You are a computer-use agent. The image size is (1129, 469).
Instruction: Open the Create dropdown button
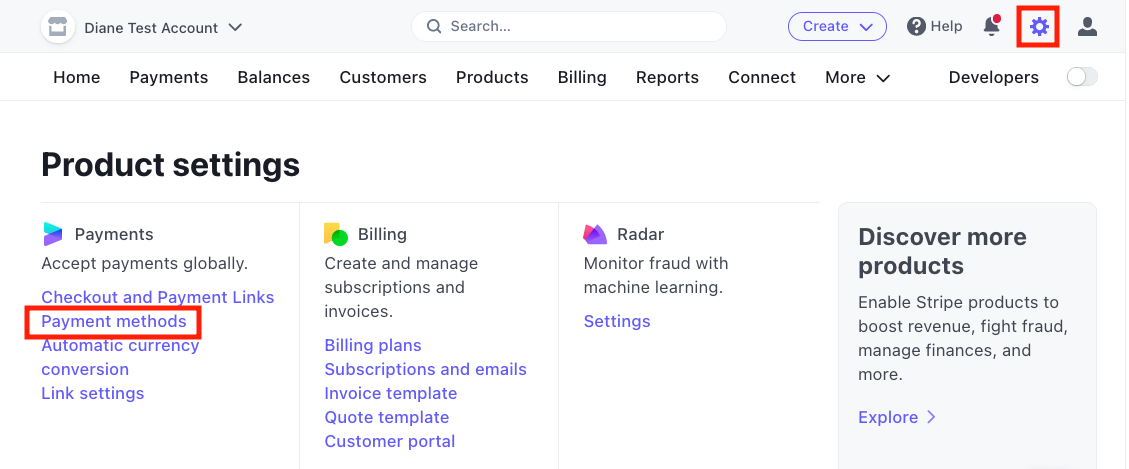point(837,27)
